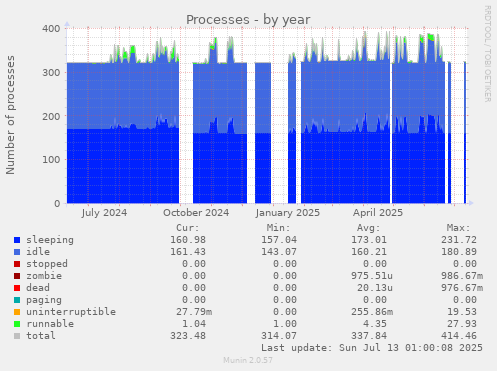Select the 'stopped' legend label

pyautogui.click(x=47, y=264)
